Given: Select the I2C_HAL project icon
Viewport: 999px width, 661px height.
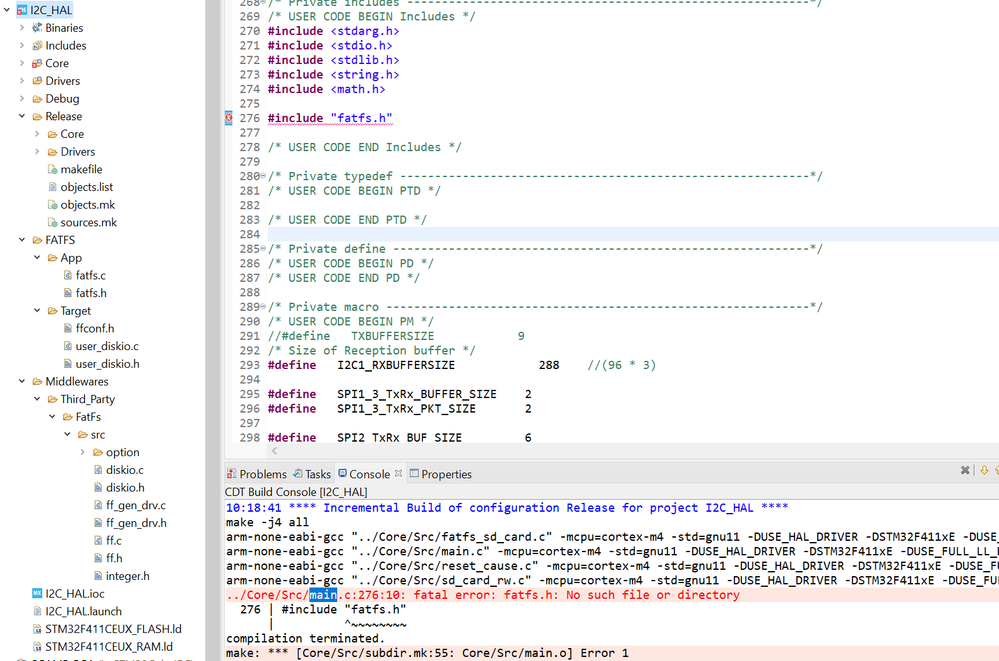Looking at the screenshot, I should coord(22,10).
